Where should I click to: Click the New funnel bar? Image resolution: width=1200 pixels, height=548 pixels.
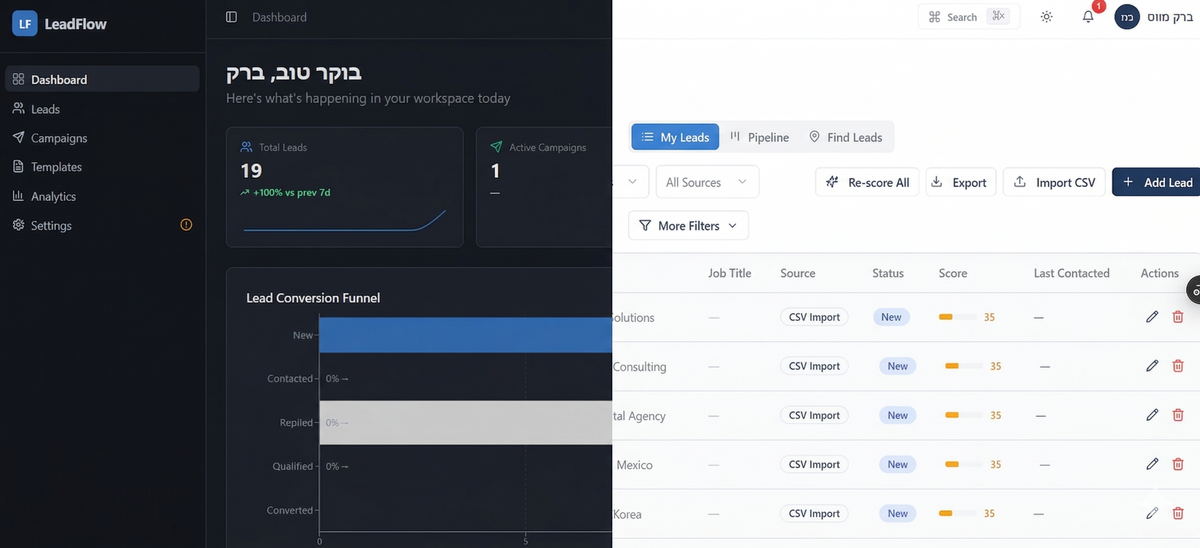click(465, 335)
